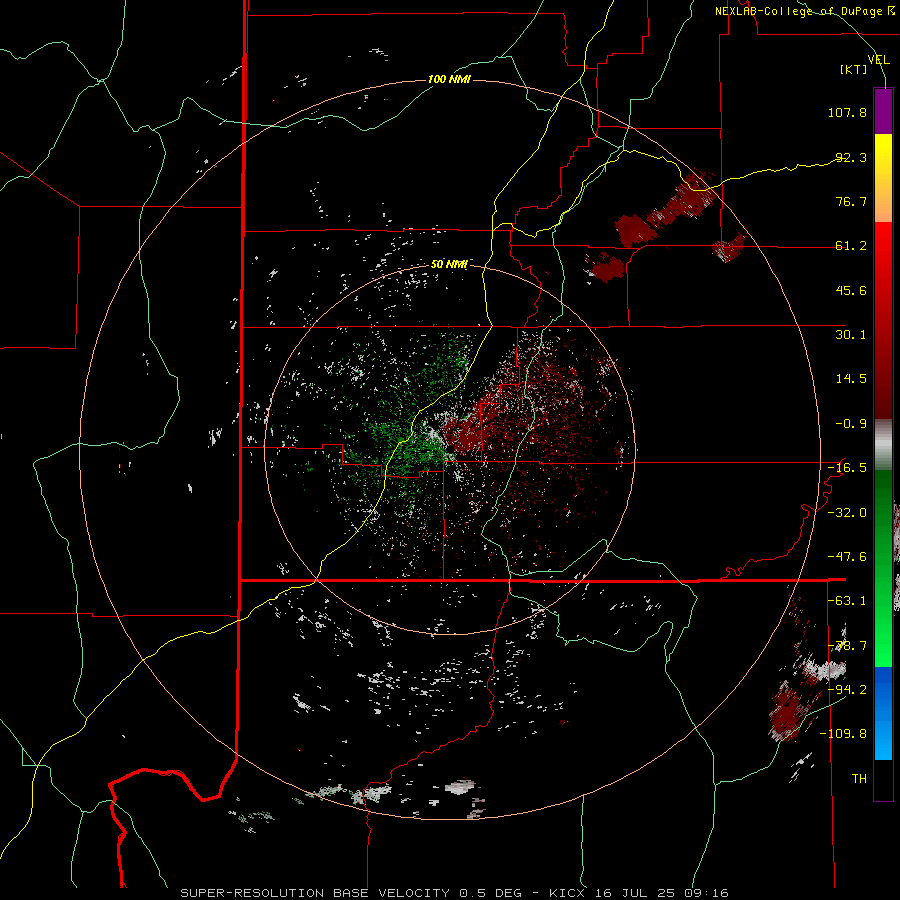The image size is (900, 900).
Task: Pick the blue segment of the color bar
Action: pyautogui.click(x=883, y=713)
